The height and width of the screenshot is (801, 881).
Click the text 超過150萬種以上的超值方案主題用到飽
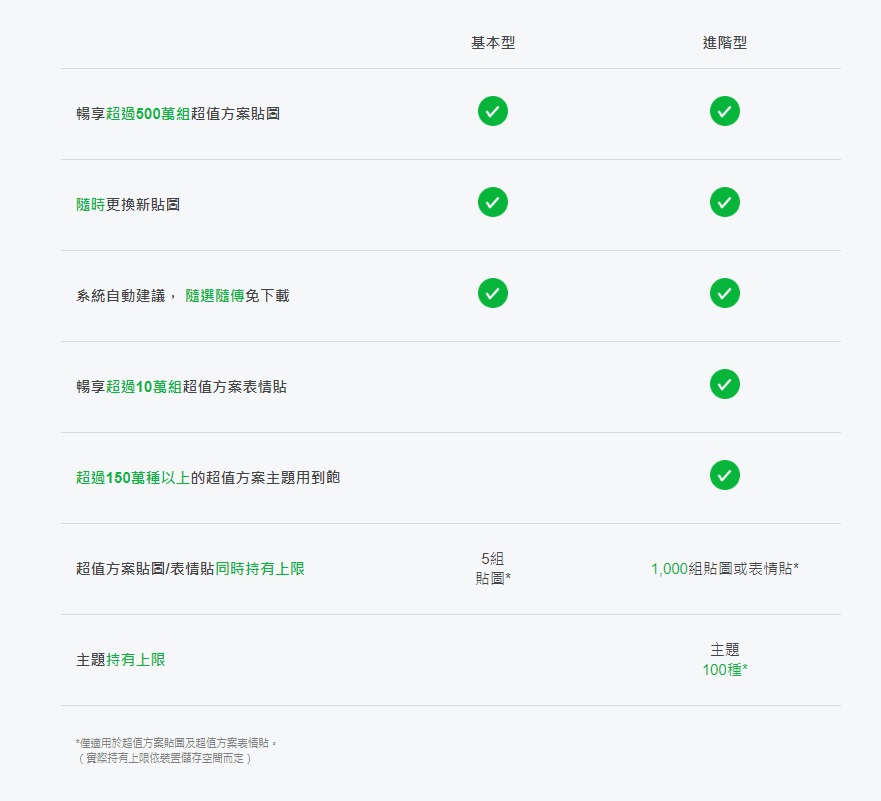point(208,477)
